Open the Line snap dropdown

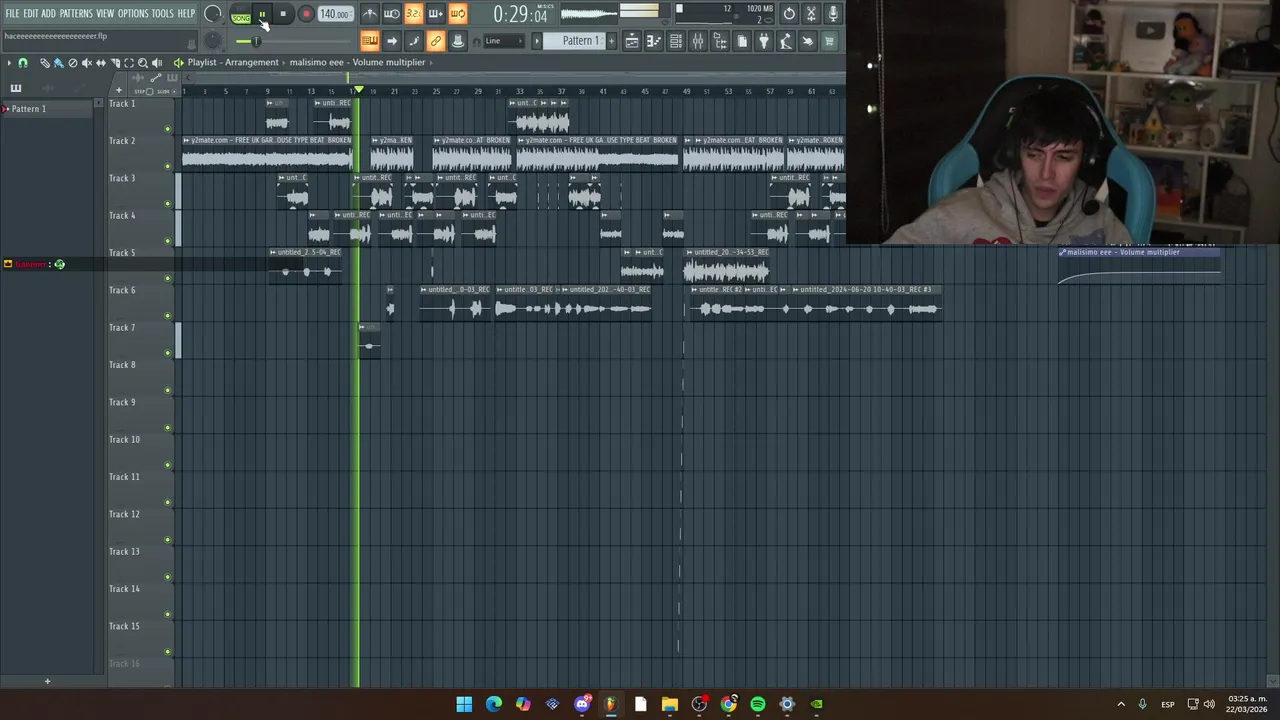point(503,41)
